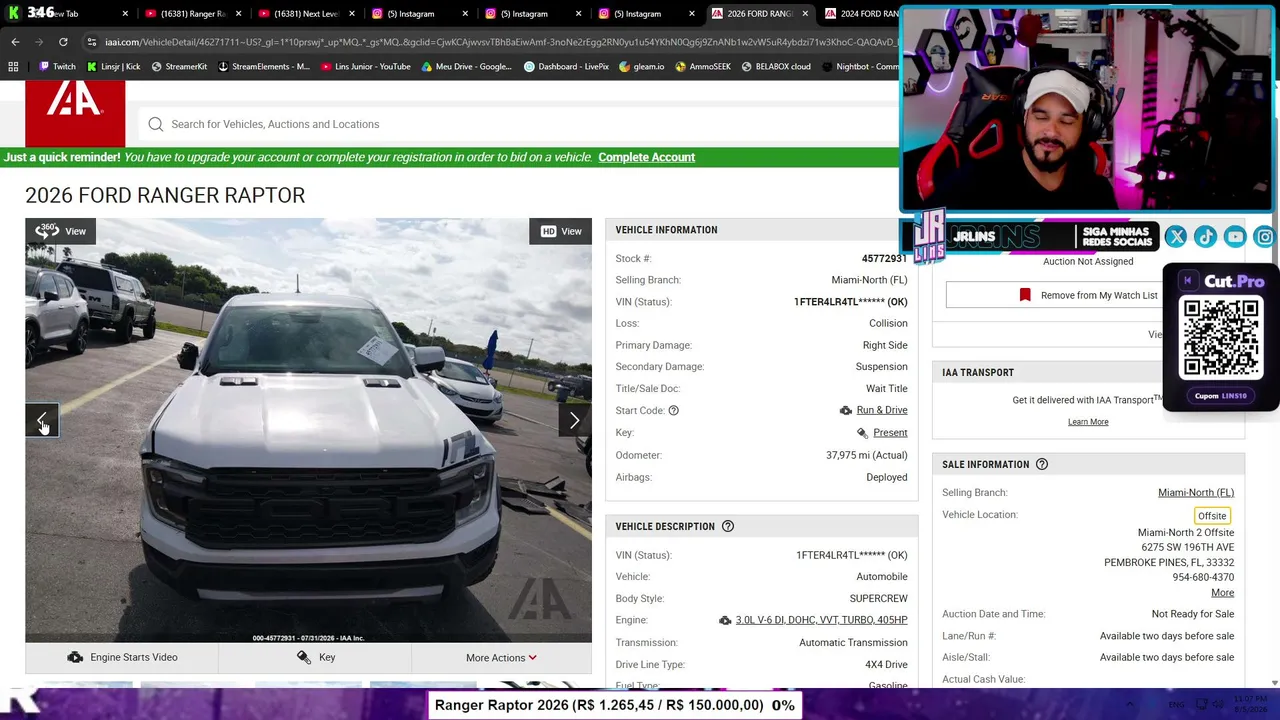The image size is (1280, 720).
Task: Click the Offsite location badge
Action: (x=1212, y=516)
